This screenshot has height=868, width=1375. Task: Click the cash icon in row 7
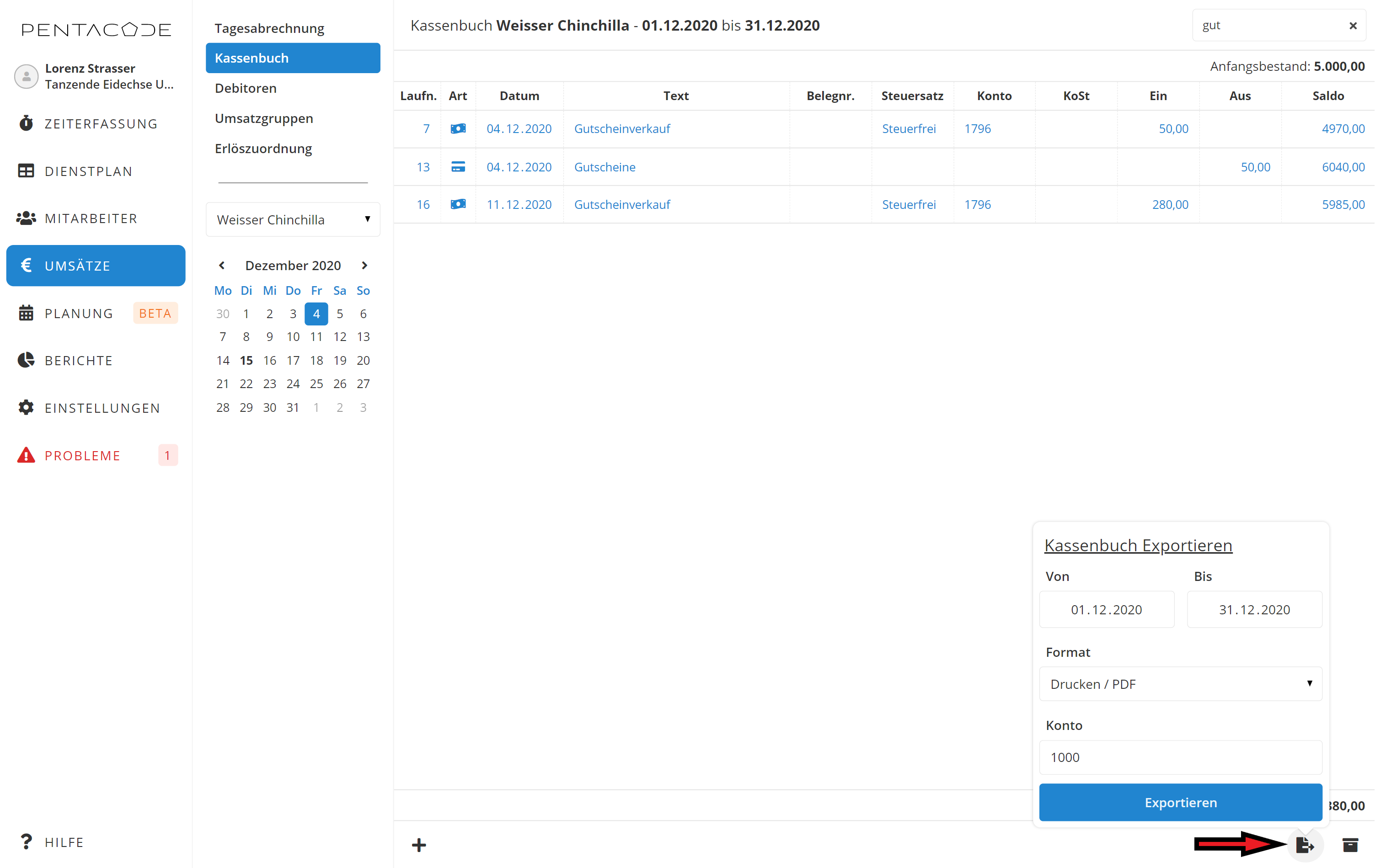[458, 129]
